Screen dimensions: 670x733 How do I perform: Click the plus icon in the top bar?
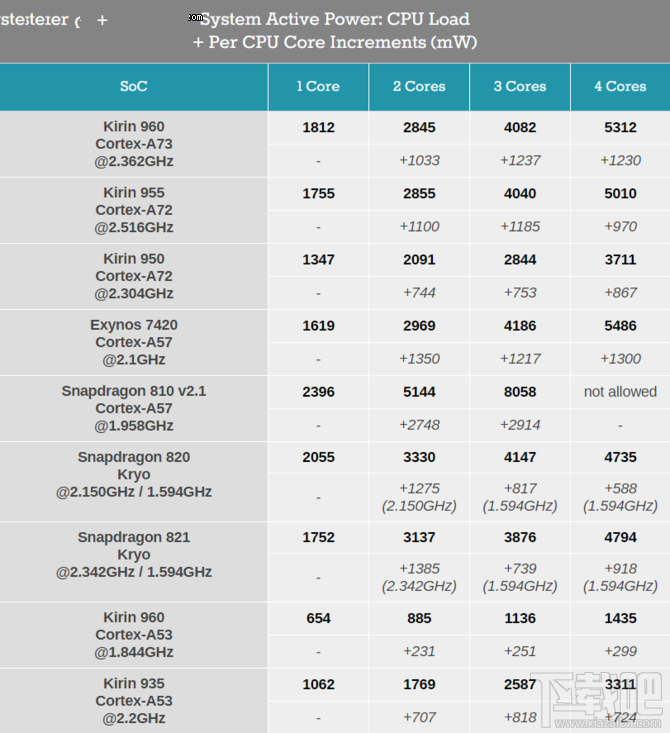pyautogui.click(x=102, y=20)
